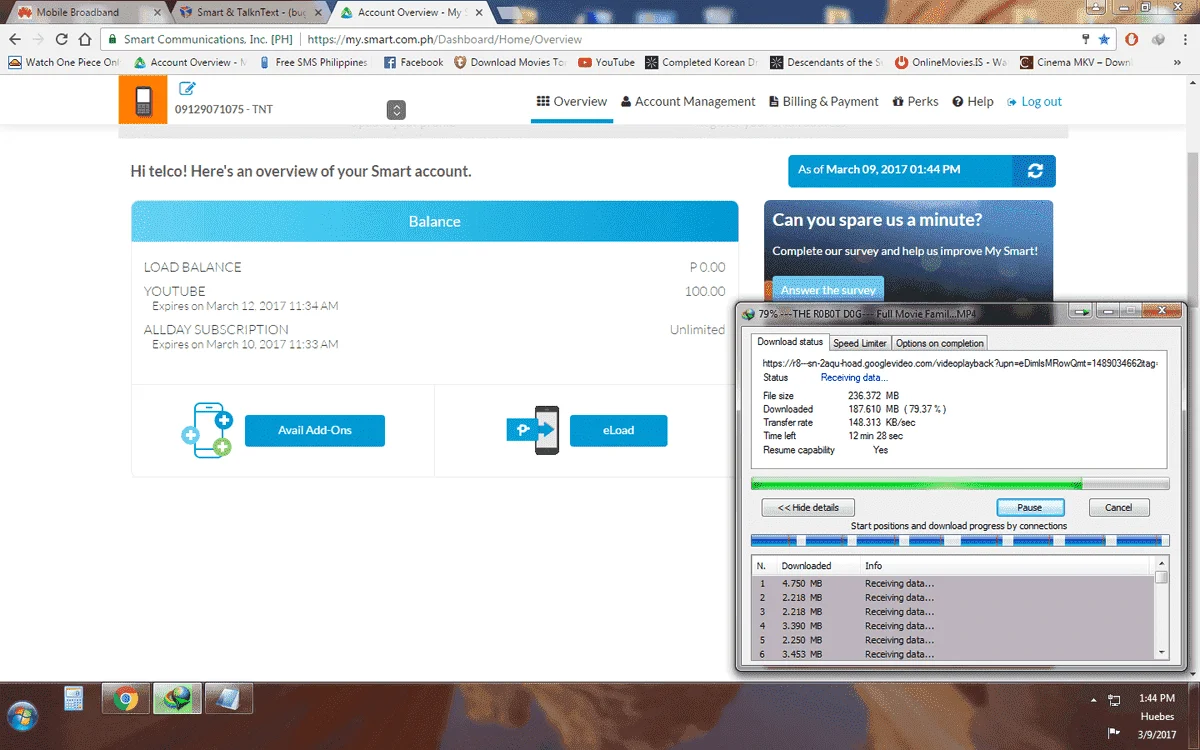This screenshot has height=750, width=1200.
Task: Click the Internet Download Manager taskbar icon
Action: pos(178,698)
